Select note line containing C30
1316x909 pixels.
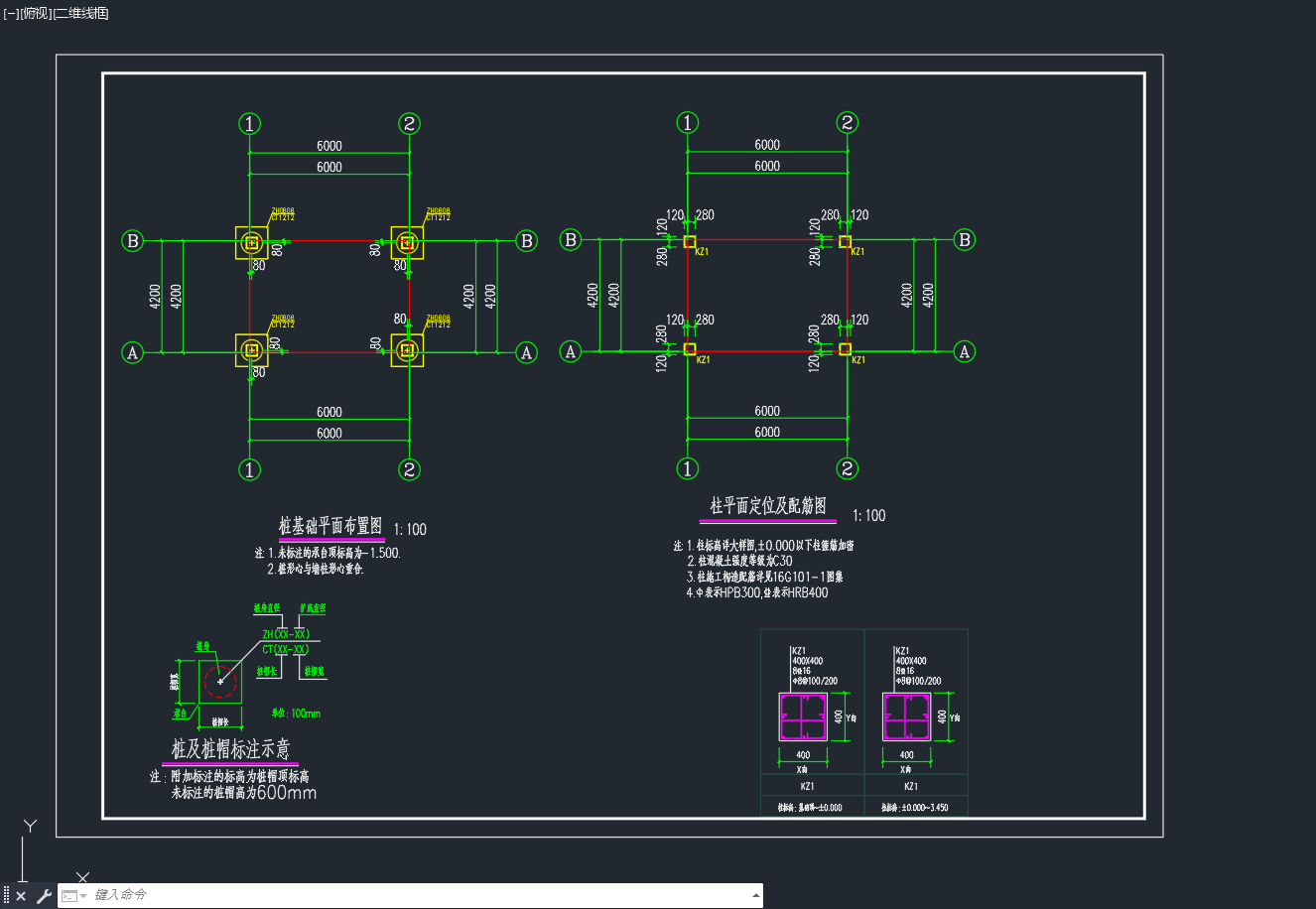[x=739, y=562]
